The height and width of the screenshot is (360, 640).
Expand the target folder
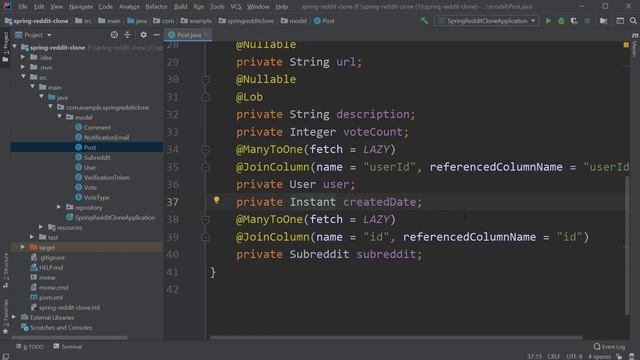click(x=23, y=247)
